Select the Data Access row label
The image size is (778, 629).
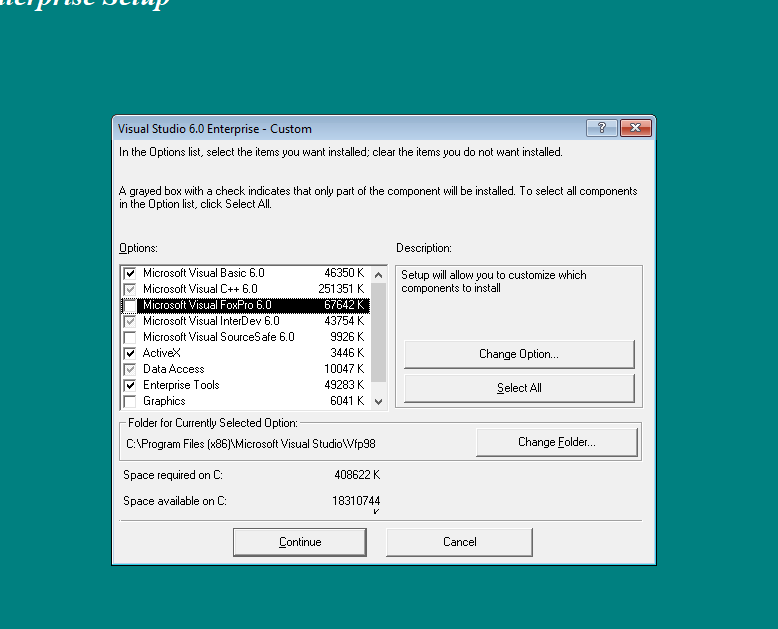tap(173, 369)
